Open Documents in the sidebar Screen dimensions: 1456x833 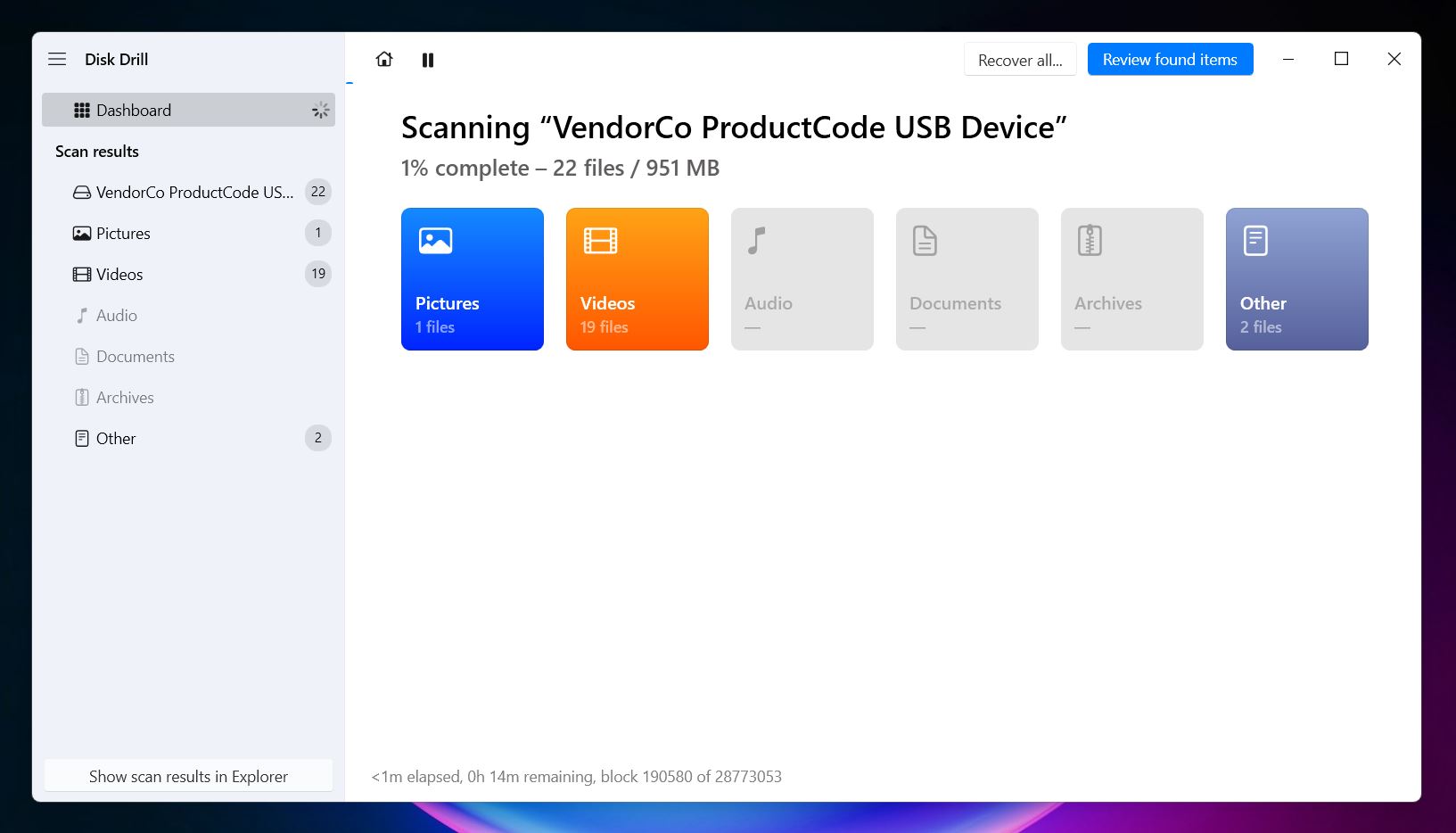click(188, 356)
